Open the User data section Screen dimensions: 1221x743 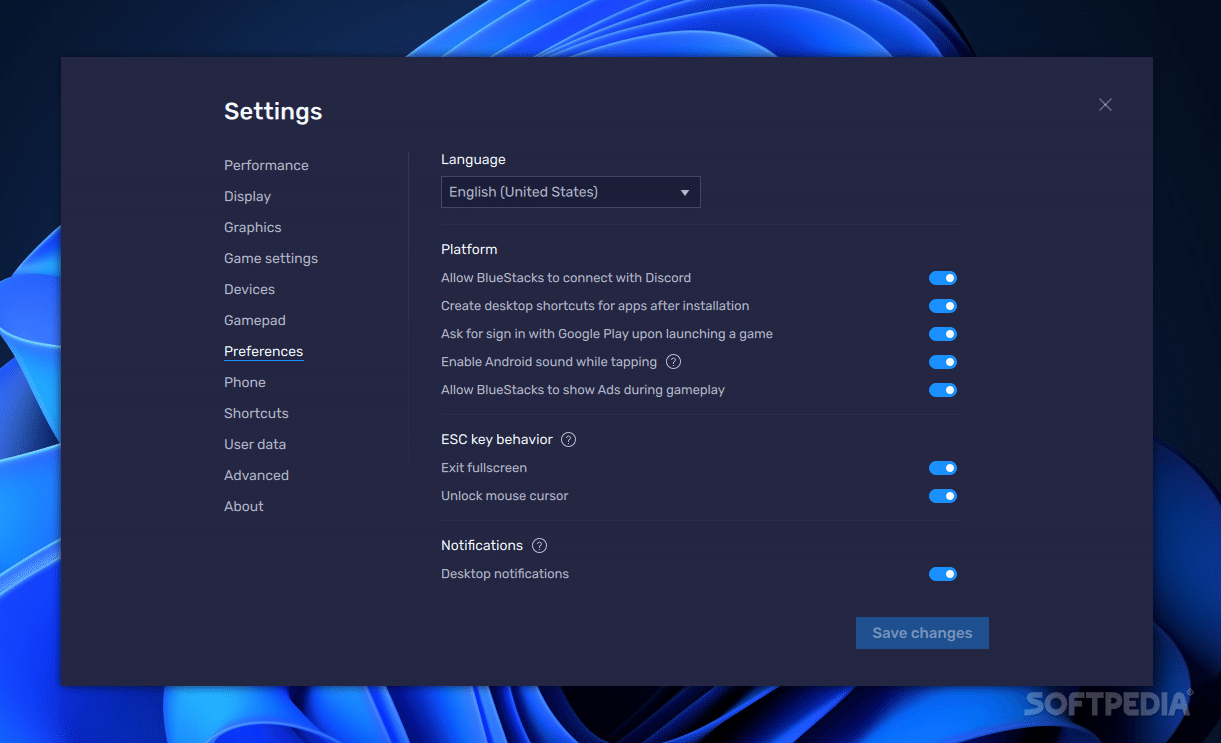(255, 445)
